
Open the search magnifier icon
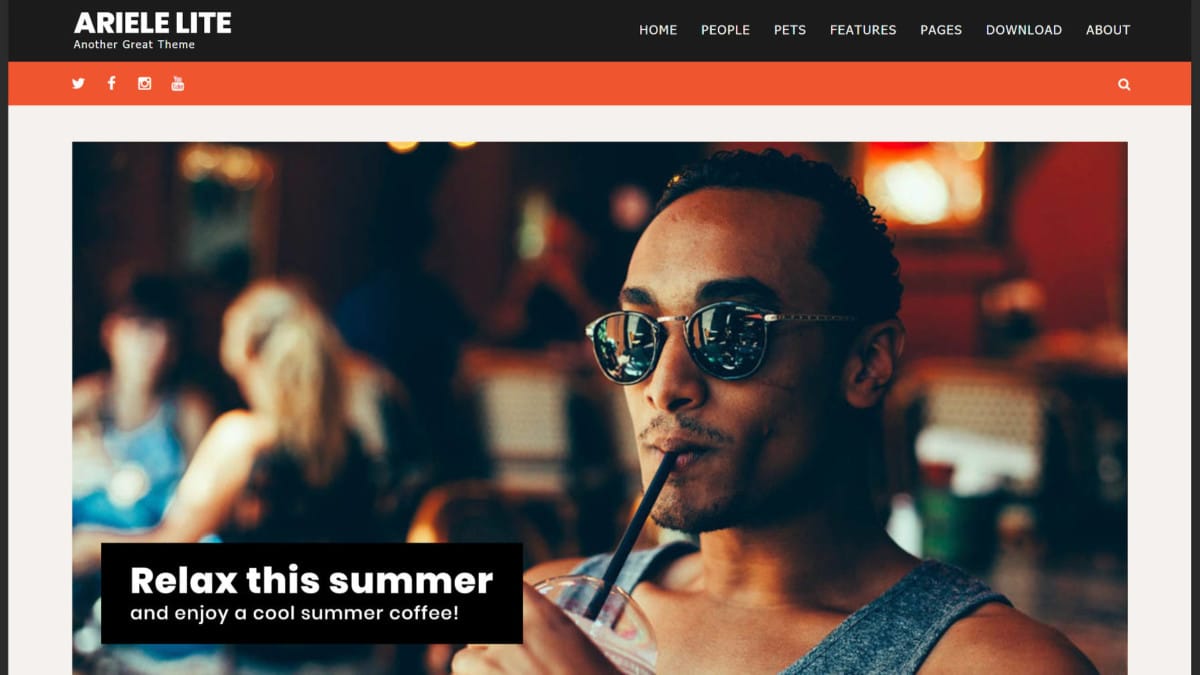click(x=1124, y=84)
